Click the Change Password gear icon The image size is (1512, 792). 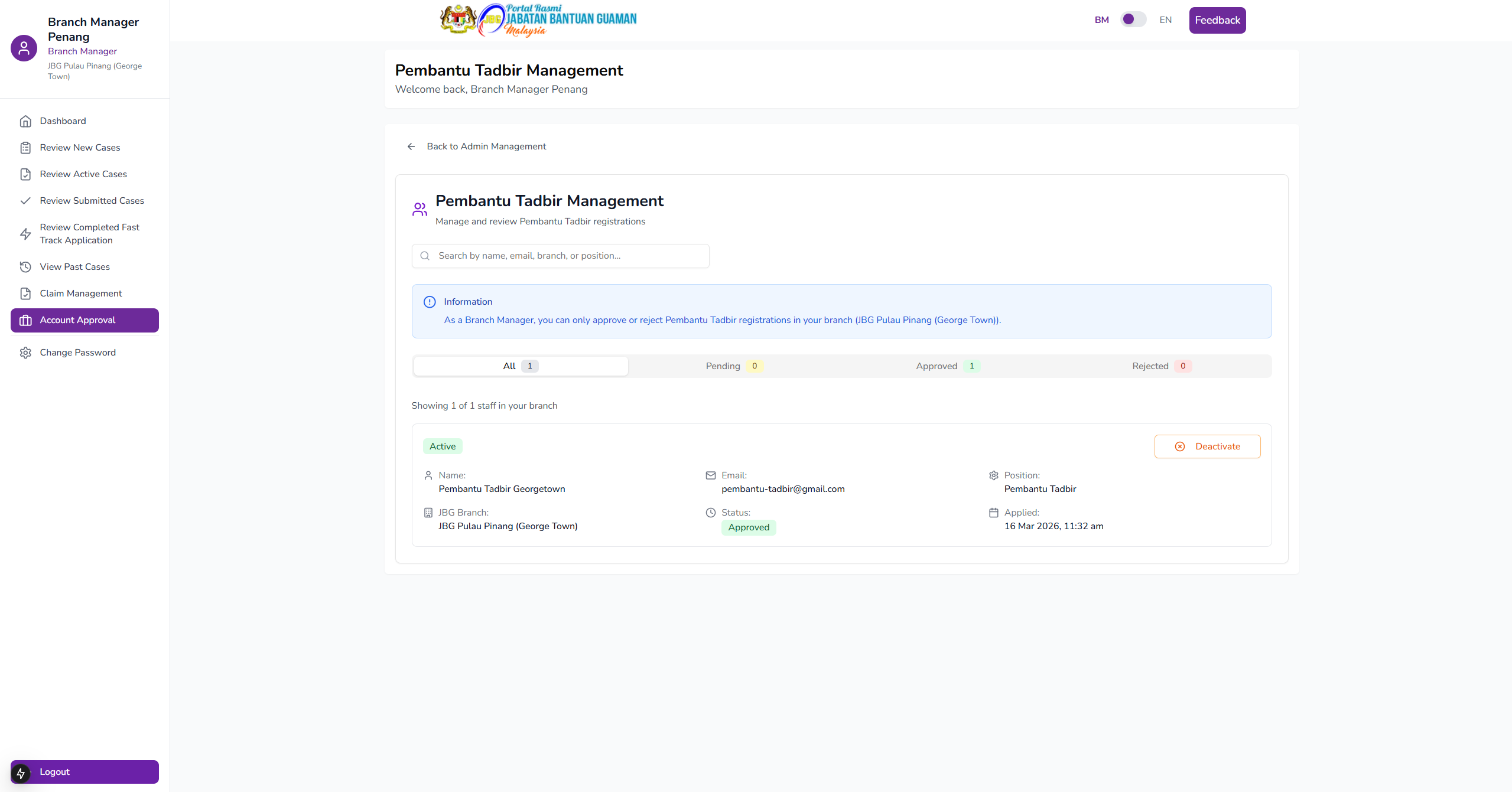coord(25,353)
